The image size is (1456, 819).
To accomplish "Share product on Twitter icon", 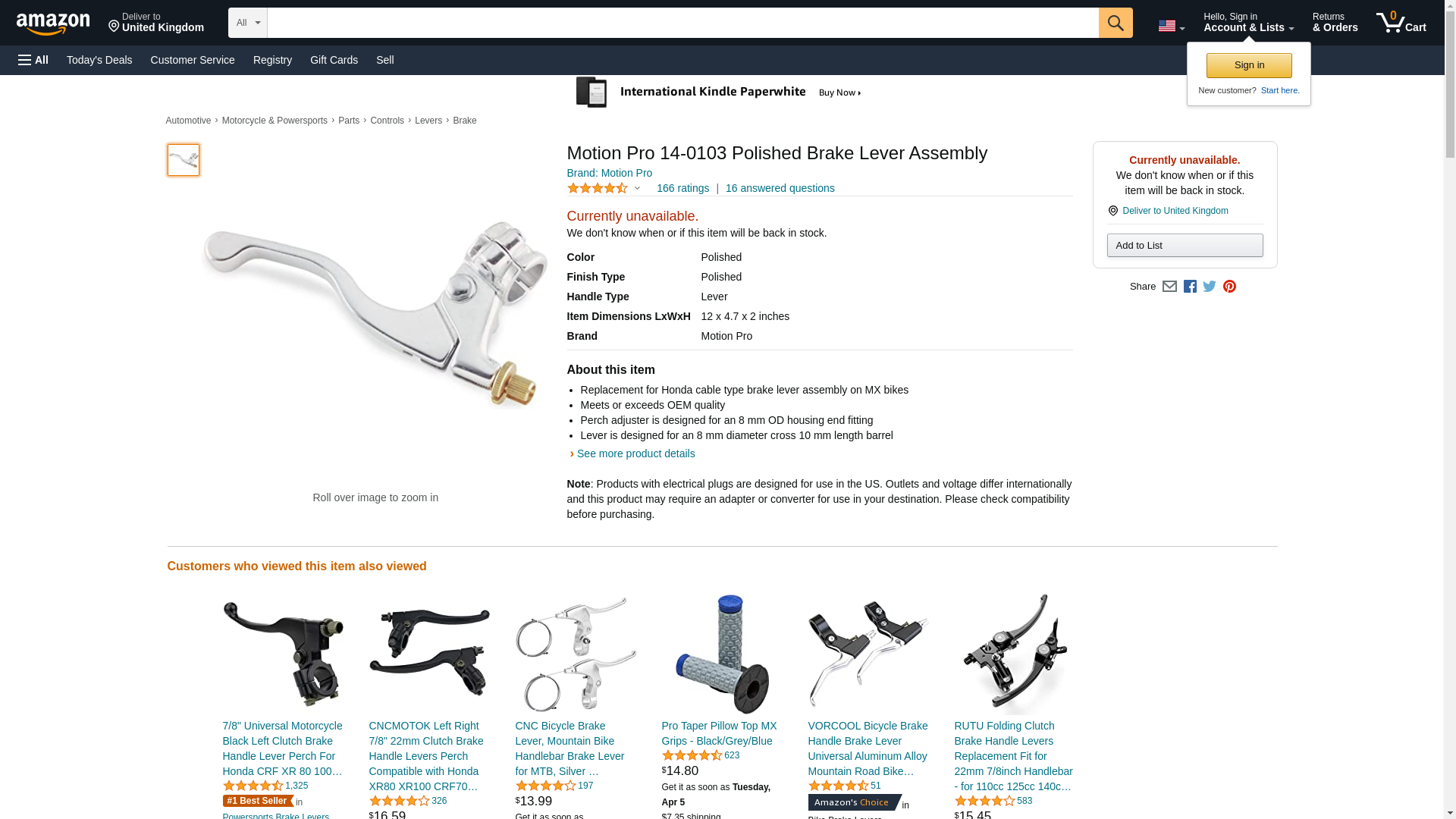I will click(1210, 287).
